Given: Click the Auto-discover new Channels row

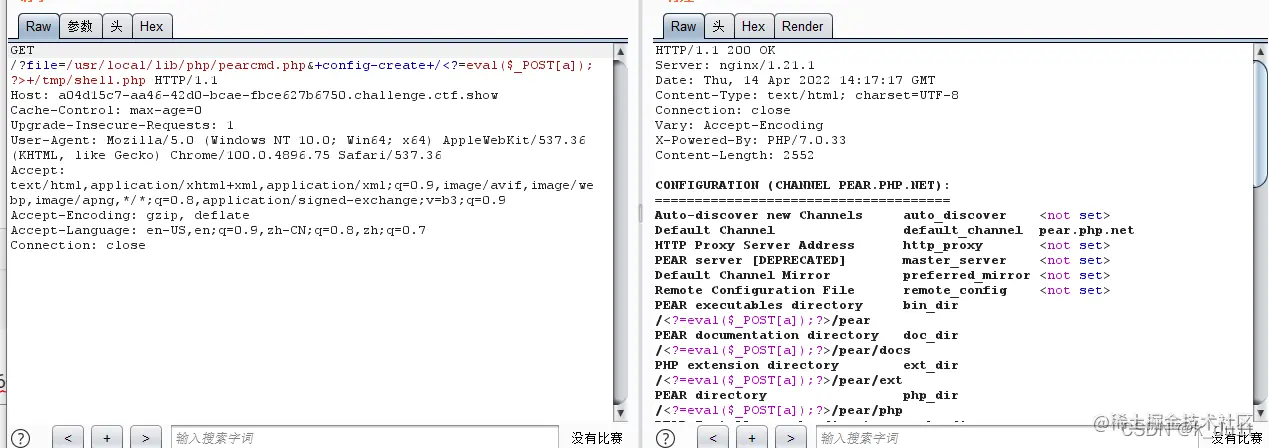Looking at the screenshot, I should pyautogui.click(x=882, y=215).
